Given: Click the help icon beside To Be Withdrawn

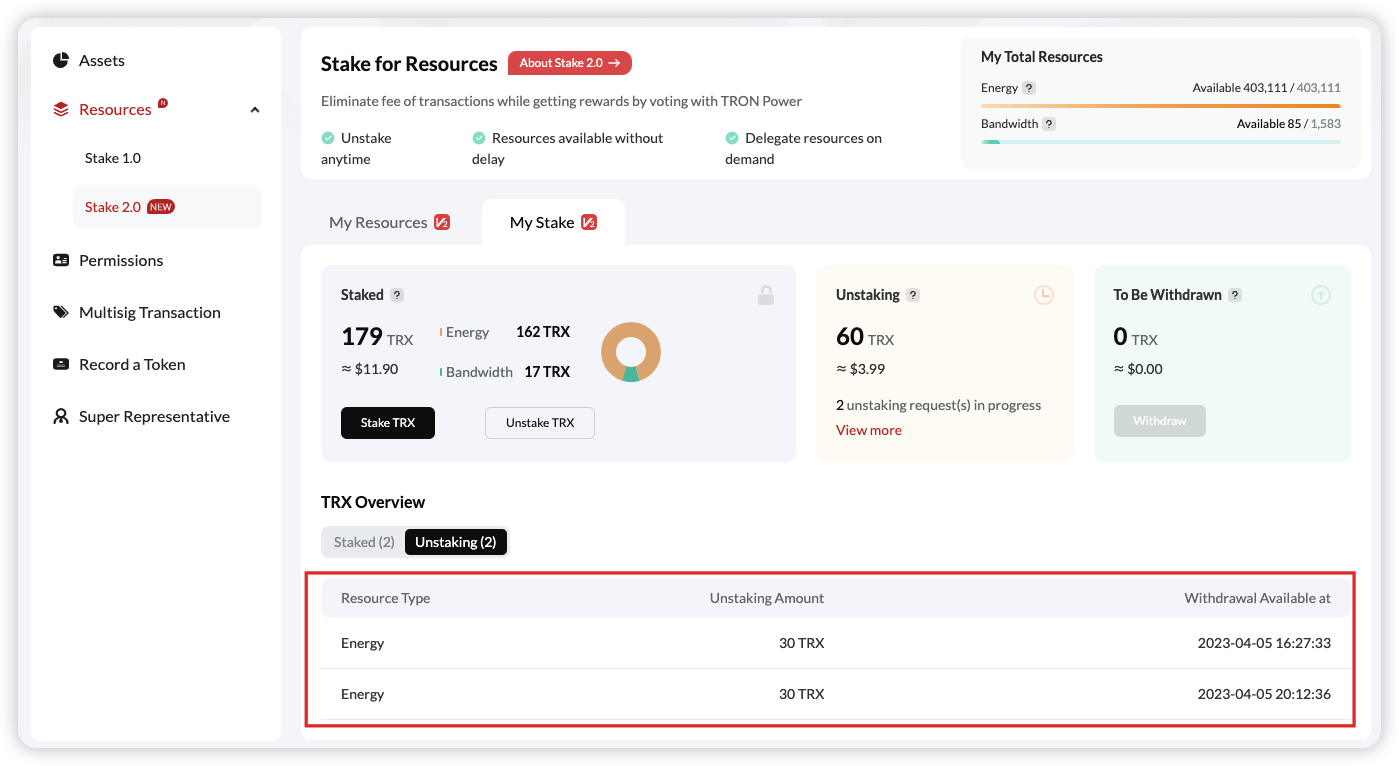Looking at the screenshot, I should pyautogui.click(x=1235, y=295).
